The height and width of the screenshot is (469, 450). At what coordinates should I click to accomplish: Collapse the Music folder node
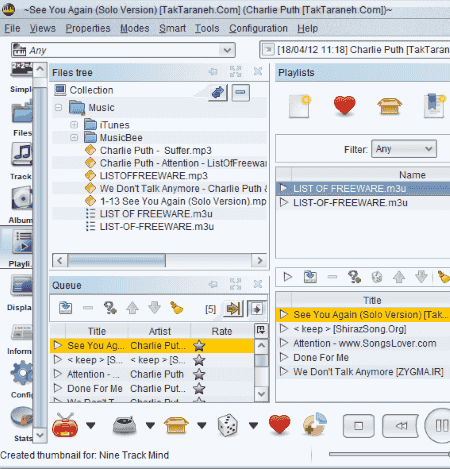click(x=58, y=108)
